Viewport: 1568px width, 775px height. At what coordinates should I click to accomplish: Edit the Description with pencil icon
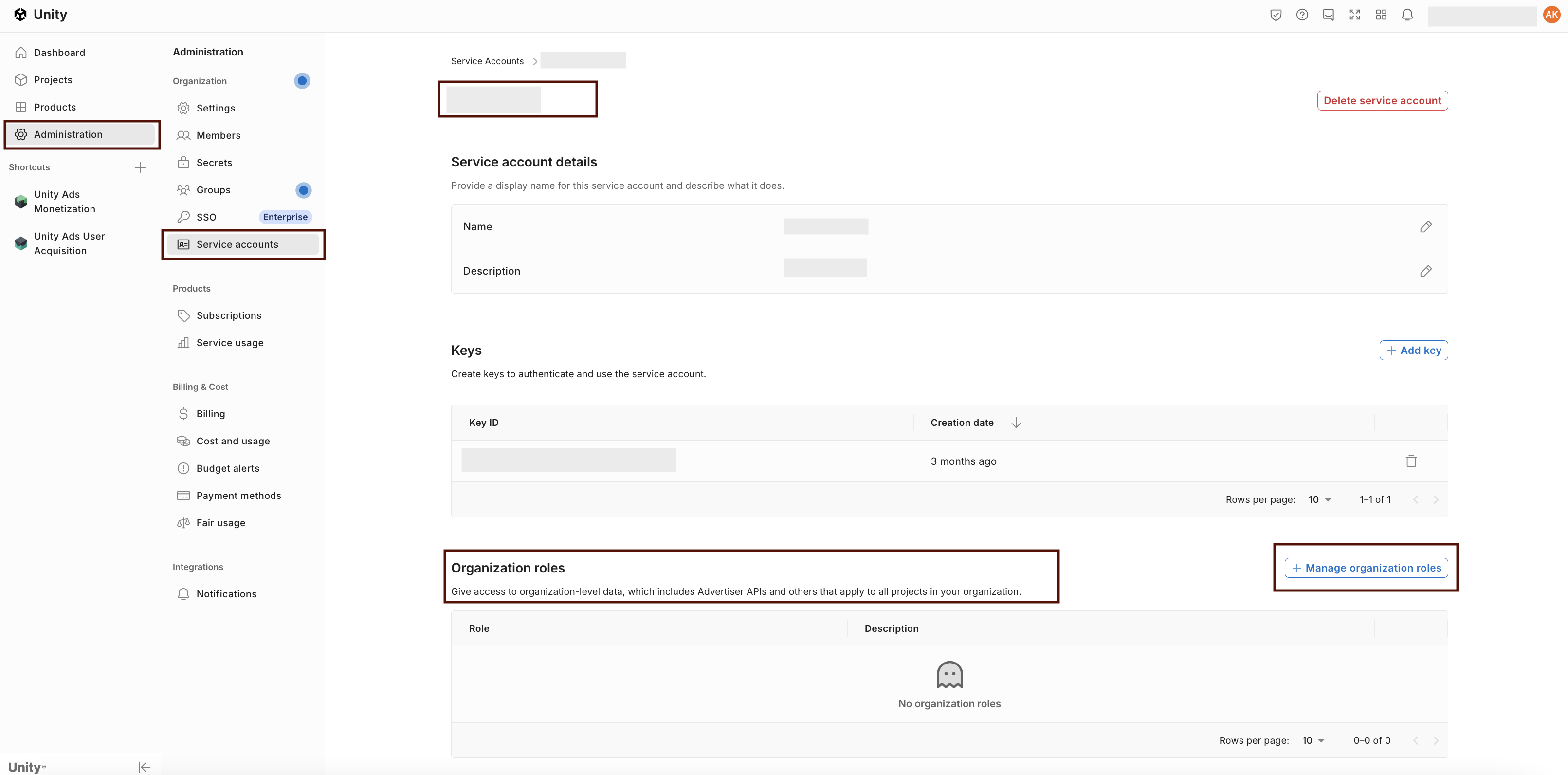[1425, 271]
